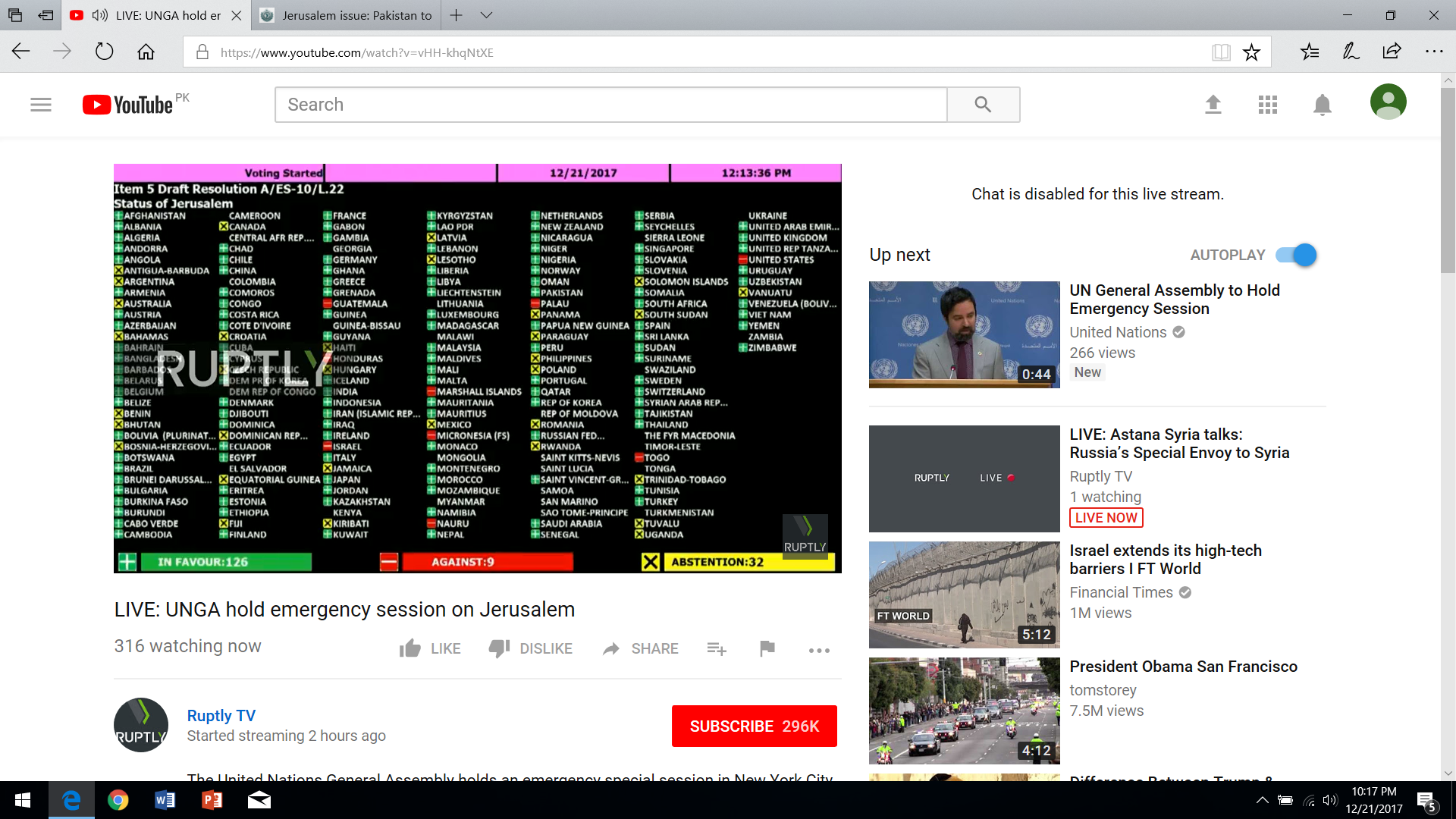This screenshot has height=819, width=1456.
Task: Toggle reading view in address bar
Action: click(1221, 52)
